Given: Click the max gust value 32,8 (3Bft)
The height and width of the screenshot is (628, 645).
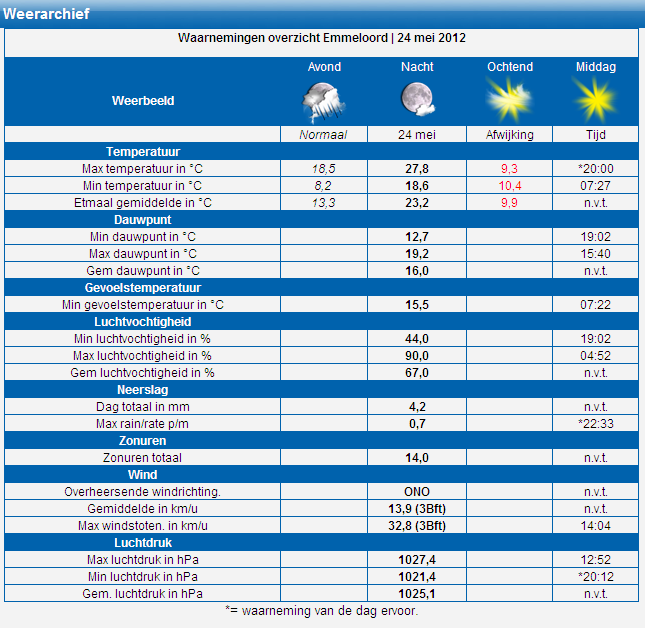Looking at the screenshot, I should [x=417, y=526].
